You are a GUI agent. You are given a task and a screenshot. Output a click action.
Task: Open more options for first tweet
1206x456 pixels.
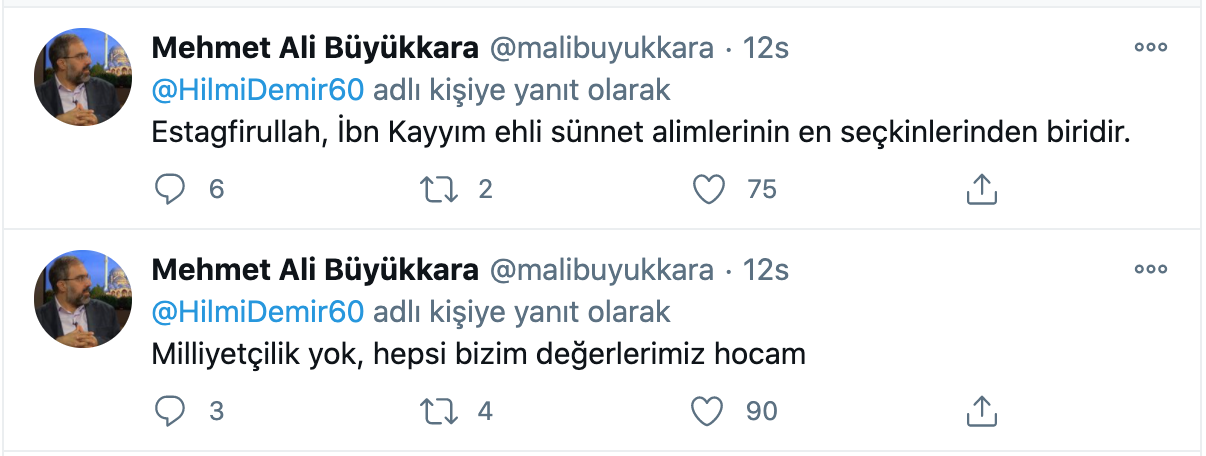pos(1150,48)
